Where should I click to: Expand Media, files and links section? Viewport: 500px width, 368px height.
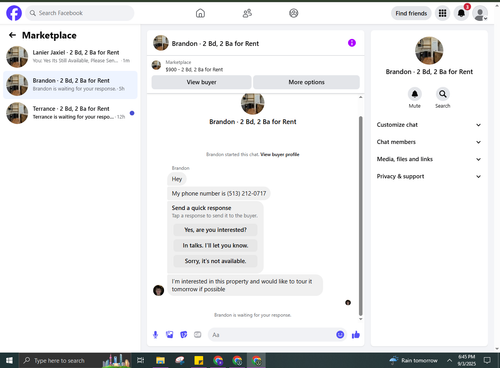(x=429, y=159)
